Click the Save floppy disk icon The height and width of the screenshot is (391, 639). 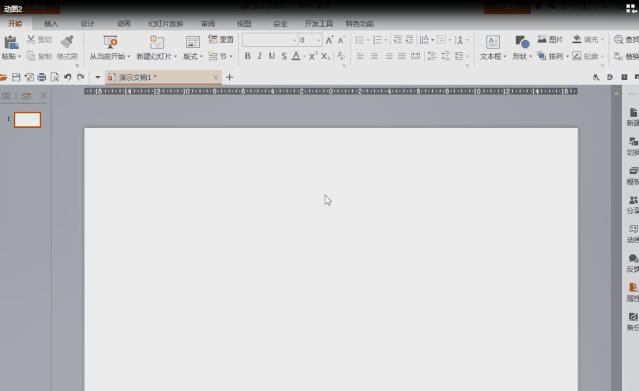point(16,77)
